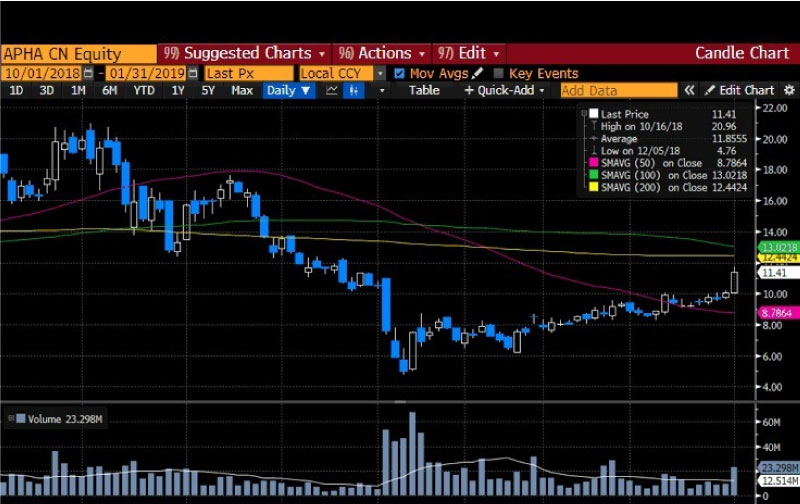Uncheck the Mov Avgs checkbox

[x=400, y=73]
